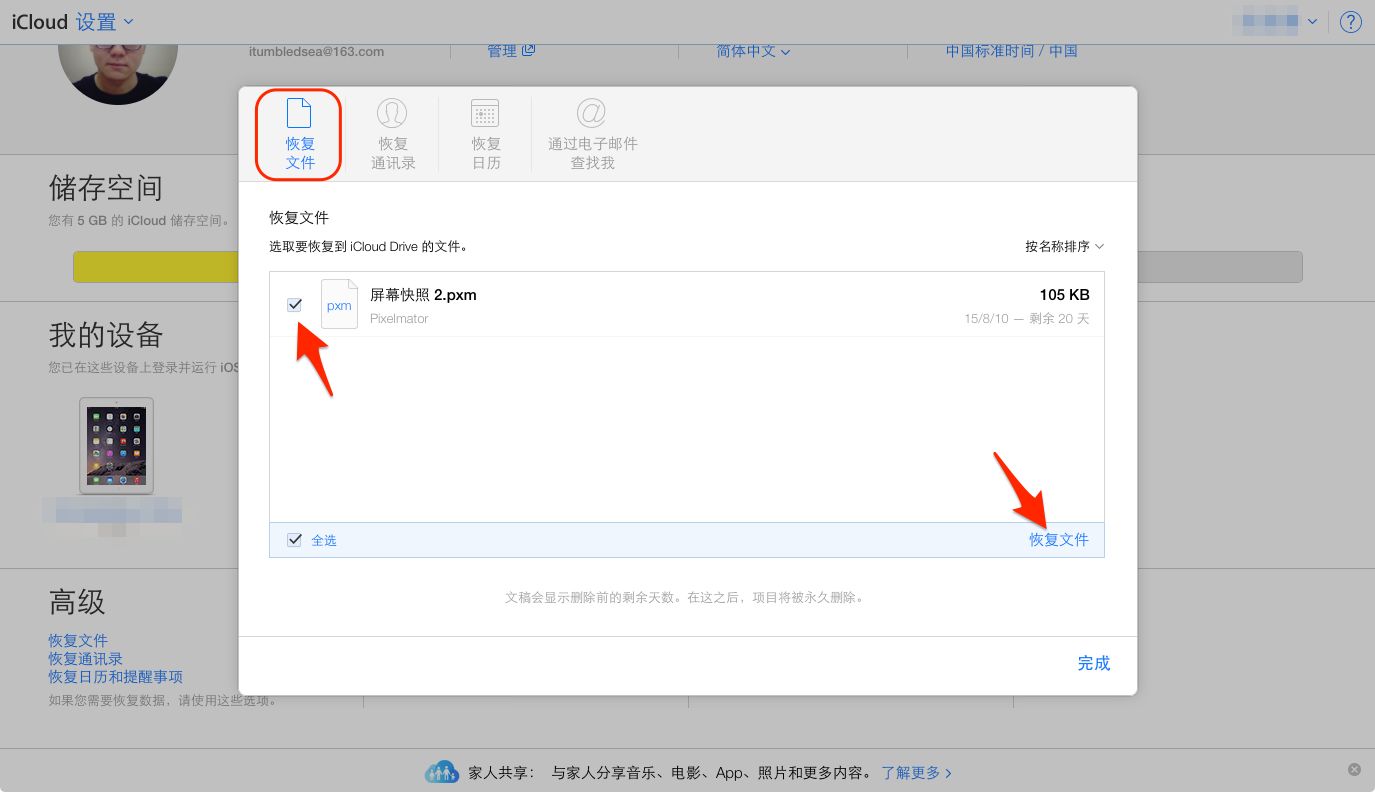Deselect the file list item checkbox
Screen dimensions: 1375x792
click(294, 304)
